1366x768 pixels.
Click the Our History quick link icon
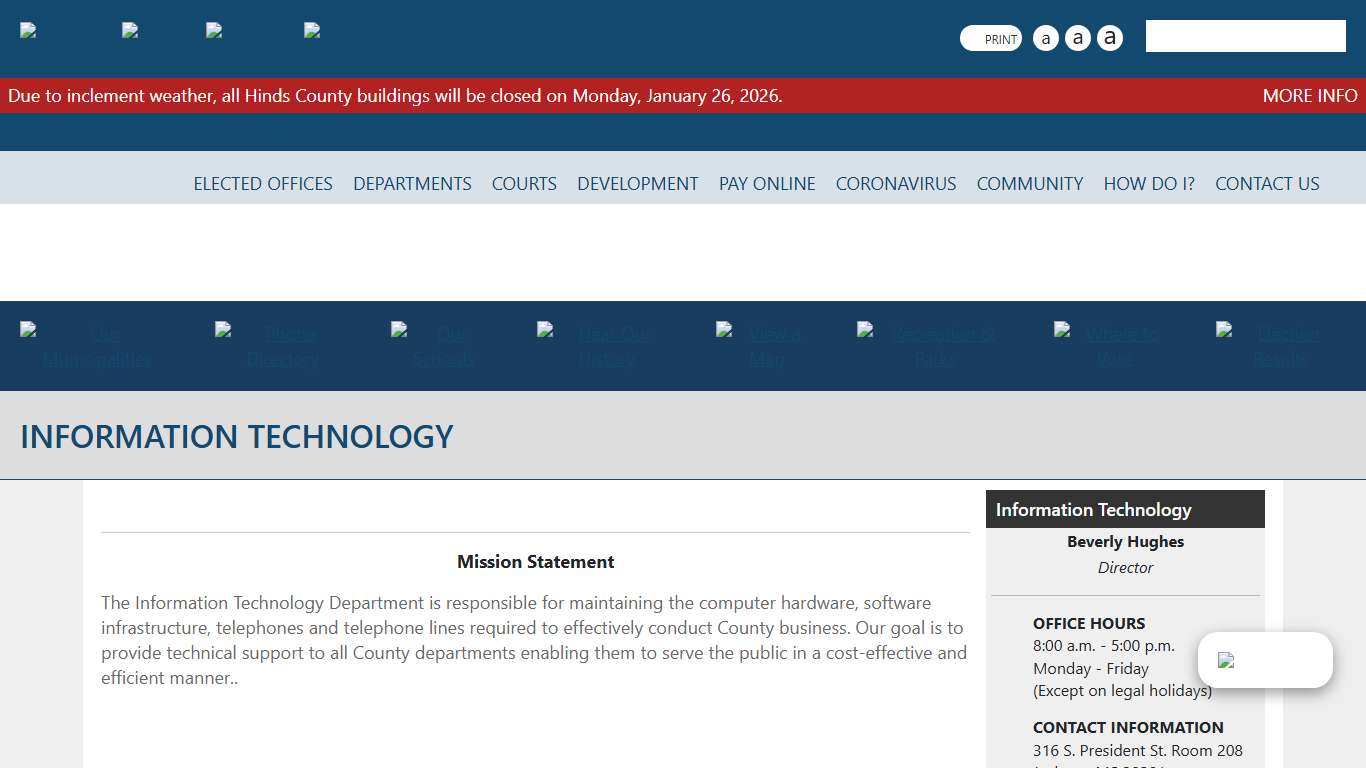pos(545,332)
